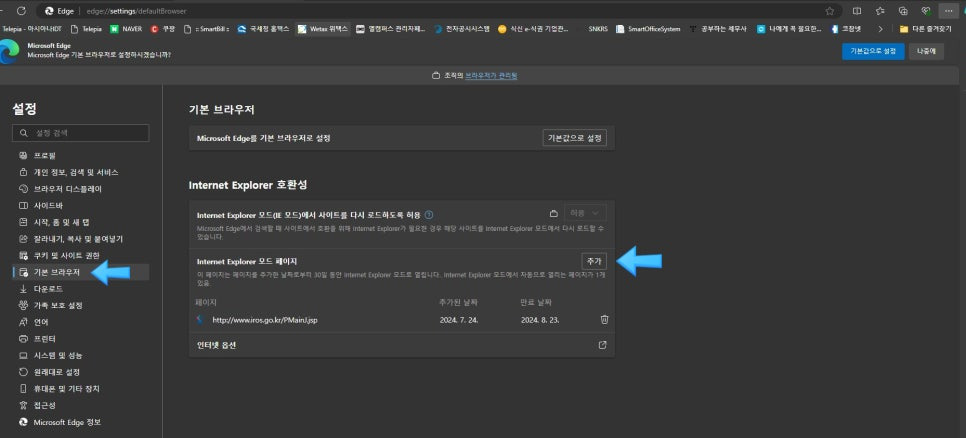Open the 쿠팡 bookmark
The width and height of the screenshot is (966, 438).
tap(163, 28)
